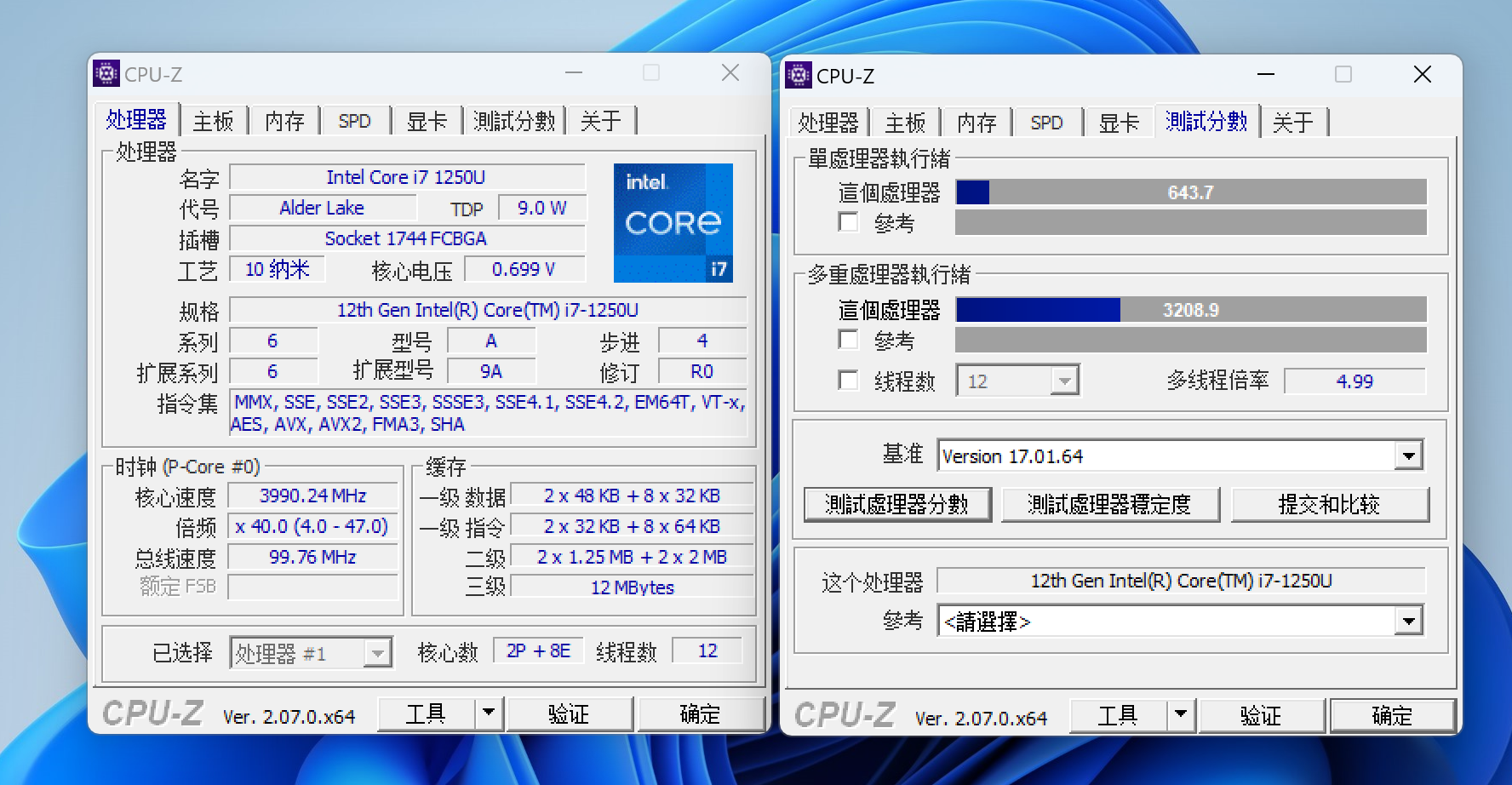Switch to the 主板 tab in left window
This screenshot has width=1512, height=785.
tap(213, 121)
